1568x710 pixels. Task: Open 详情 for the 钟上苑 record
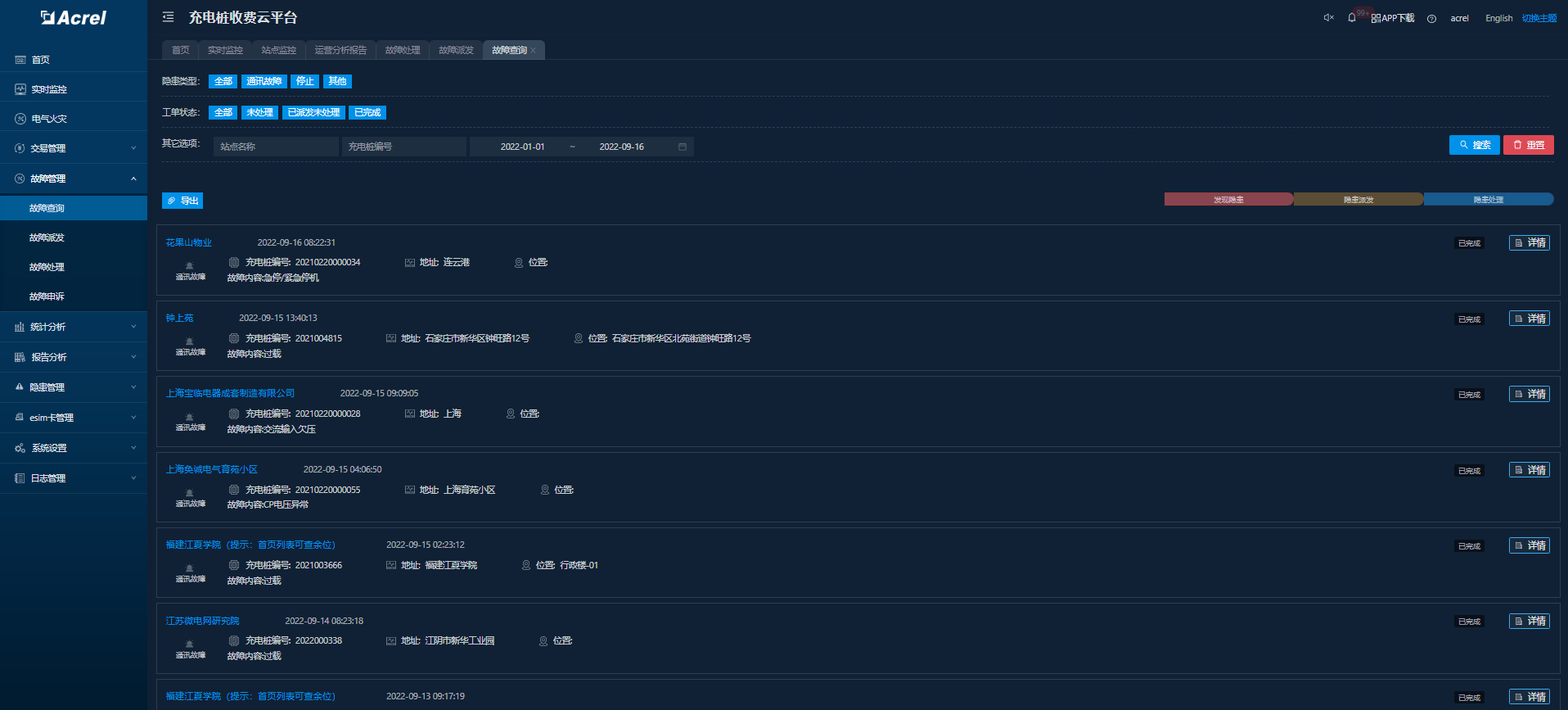tap(1529, 319)
